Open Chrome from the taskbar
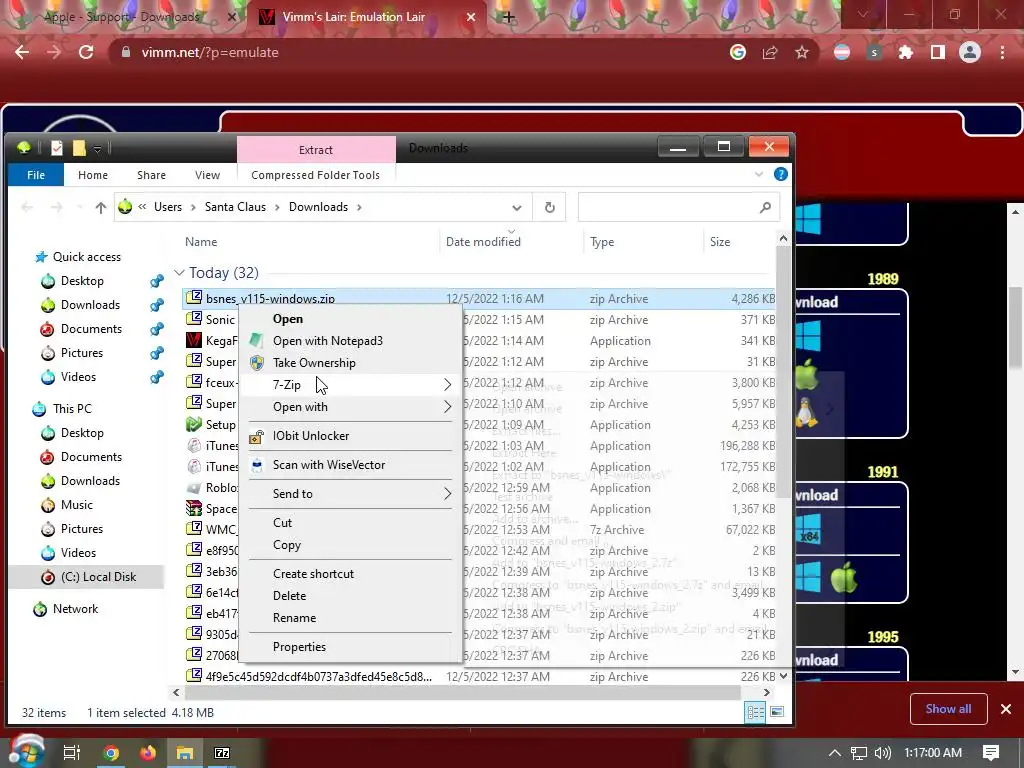This screenshot has width=1024, height=768. tap(111, 753)
